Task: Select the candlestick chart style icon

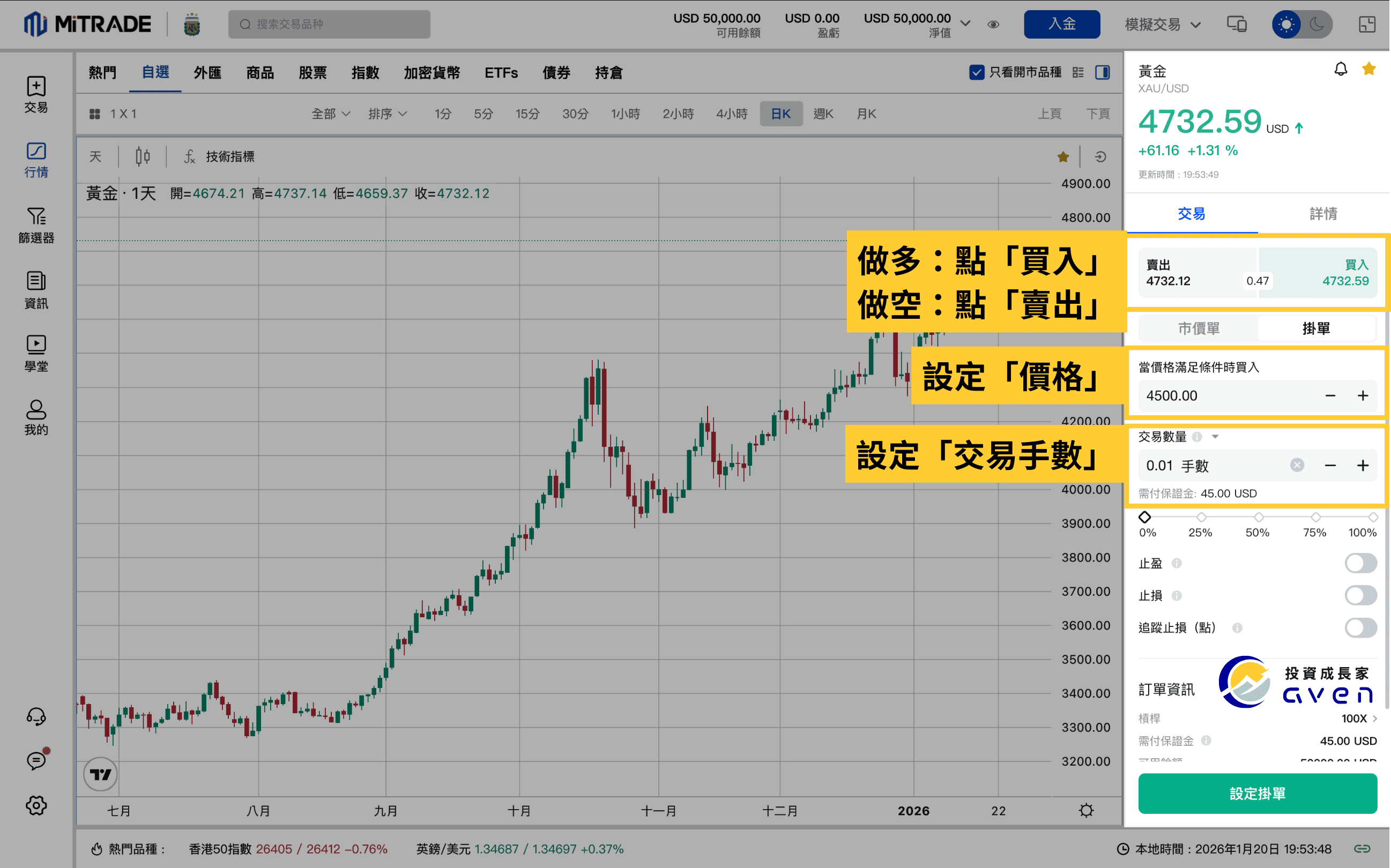Action: tap(142, 156)
